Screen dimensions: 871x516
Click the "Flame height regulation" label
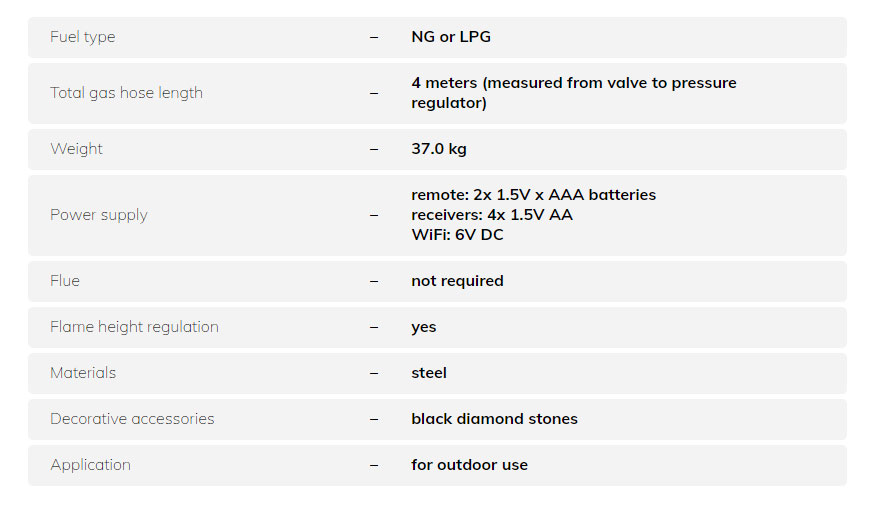click(x=134, y=327)
